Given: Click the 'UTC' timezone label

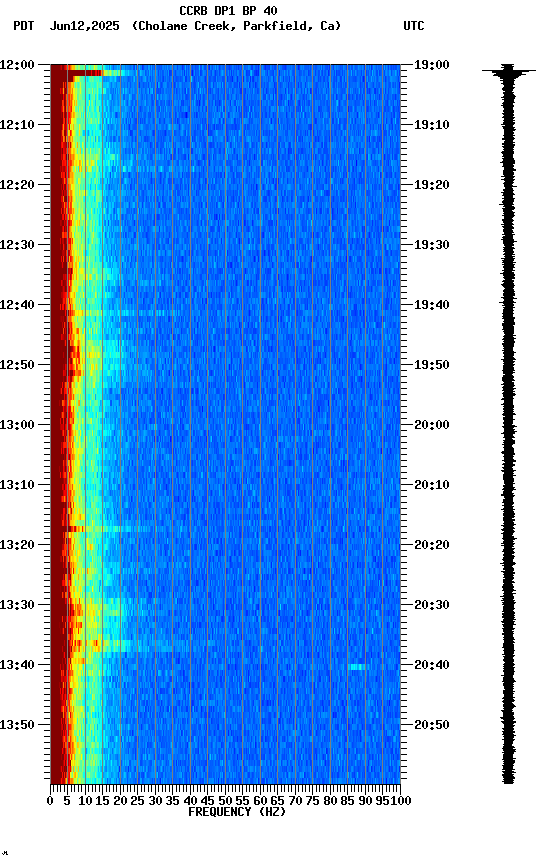Looking at the screenshot, I should pos(414,26).
